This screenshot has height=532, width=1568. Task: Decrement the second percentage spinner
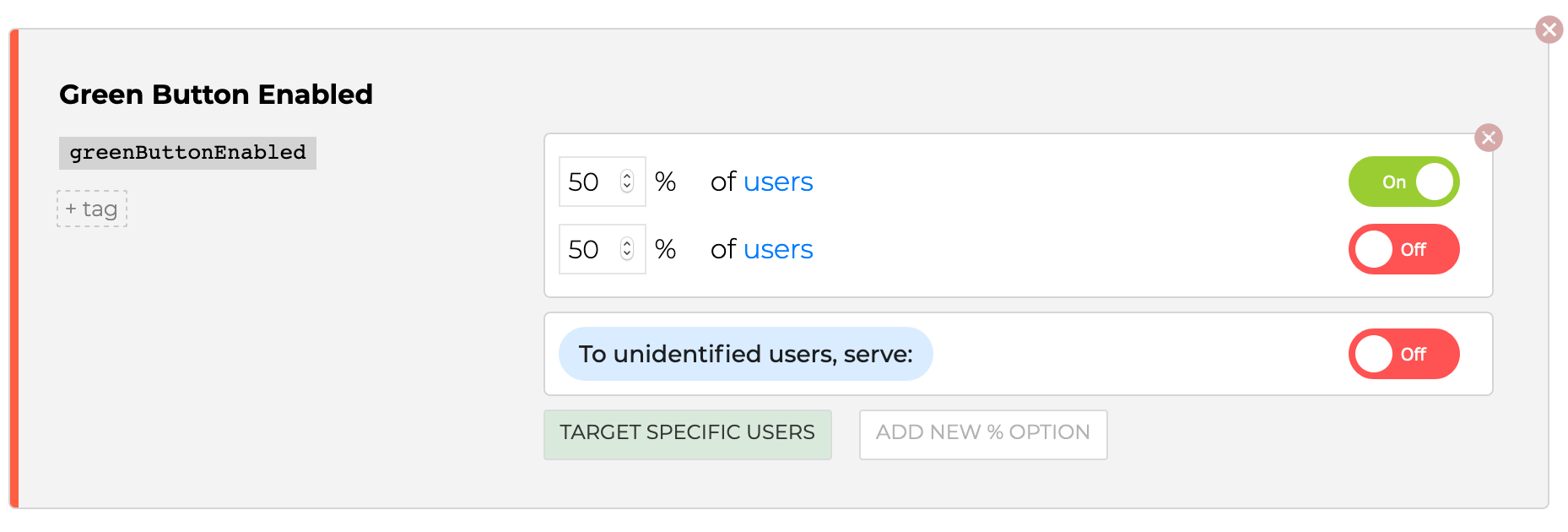[x=627, y=255]
